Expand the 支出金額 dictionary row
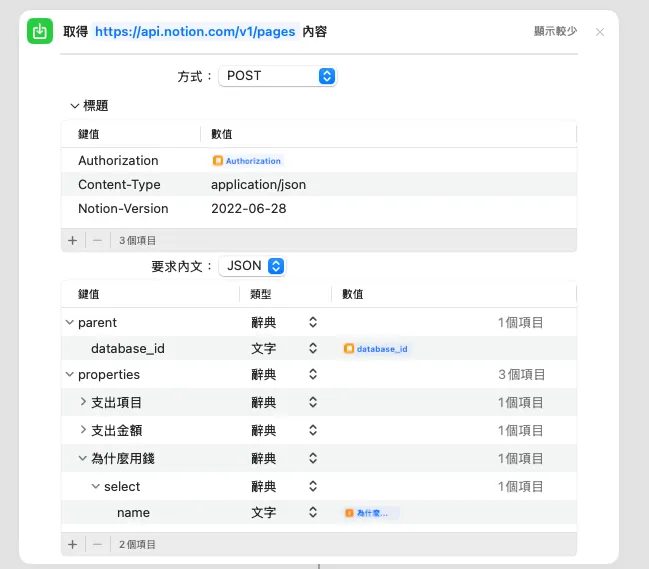Screen dimensions: 649x569 (83, 430)
